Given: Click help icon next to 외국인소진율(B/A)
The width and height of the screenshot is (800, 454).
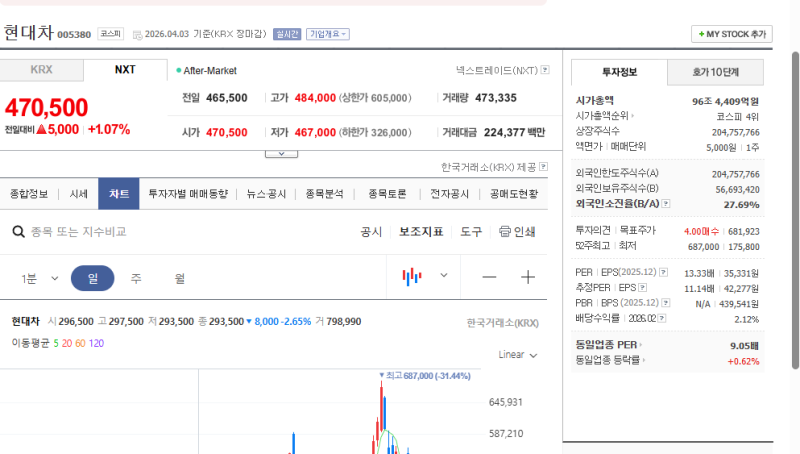Looking at the screenshot, I should coord(666,204).
